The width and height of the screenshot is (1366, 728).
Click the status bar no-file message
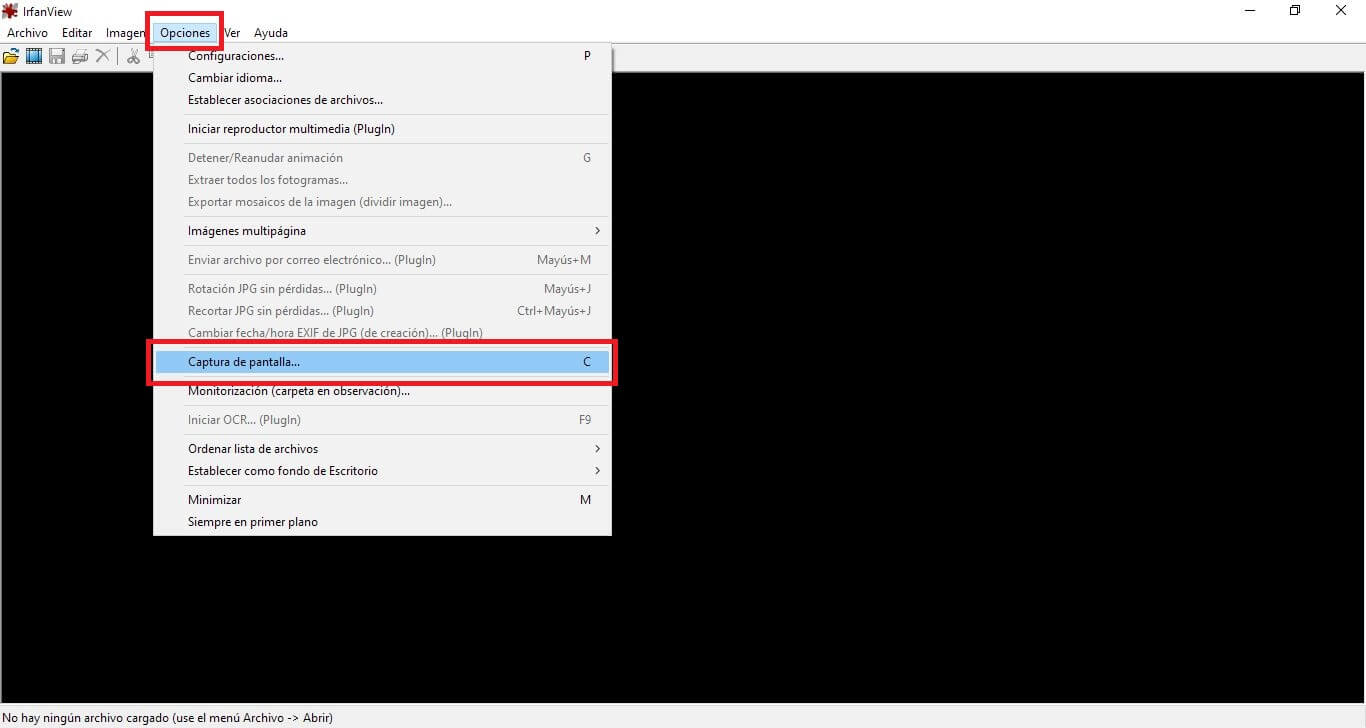pyautogui.click(x=168, y=718)
